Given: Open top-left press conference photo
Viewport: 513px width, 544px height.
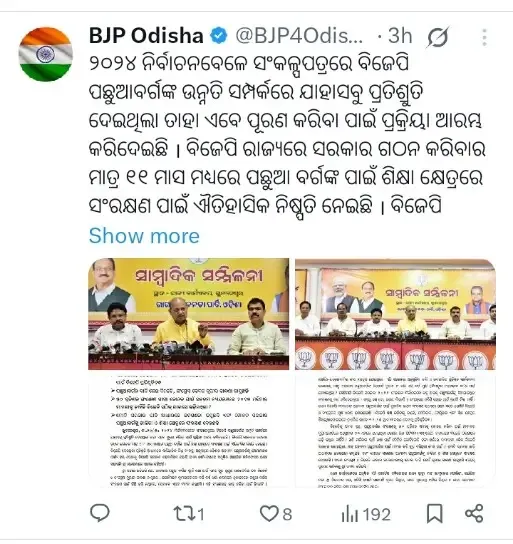Looking at the screenshot, I should pyautogui.click(x=189, y=314).
